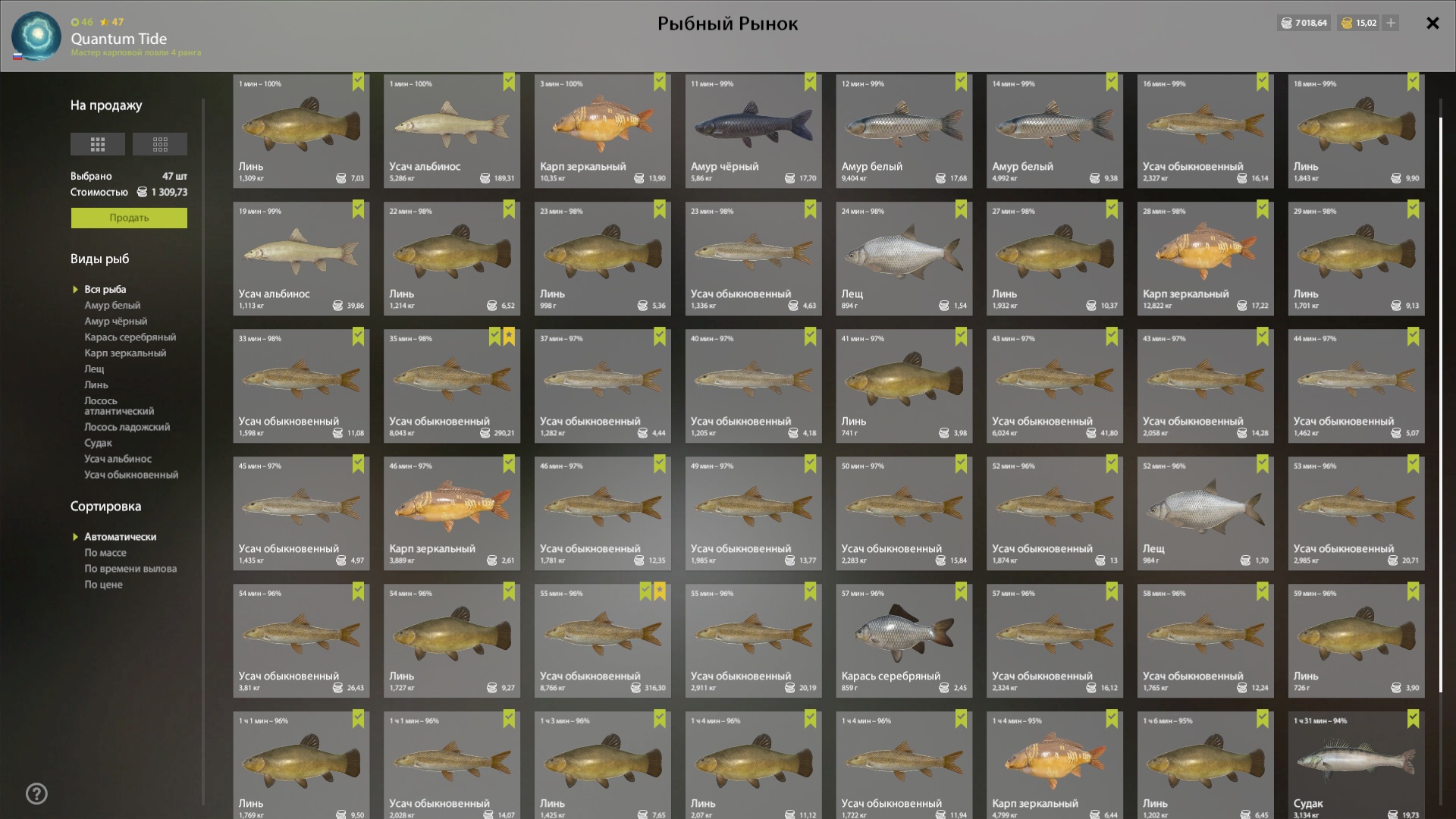Click the fish grid vertical scrollbar
This screenshot has width=1456, height=819.
(x=1441, y=402)
